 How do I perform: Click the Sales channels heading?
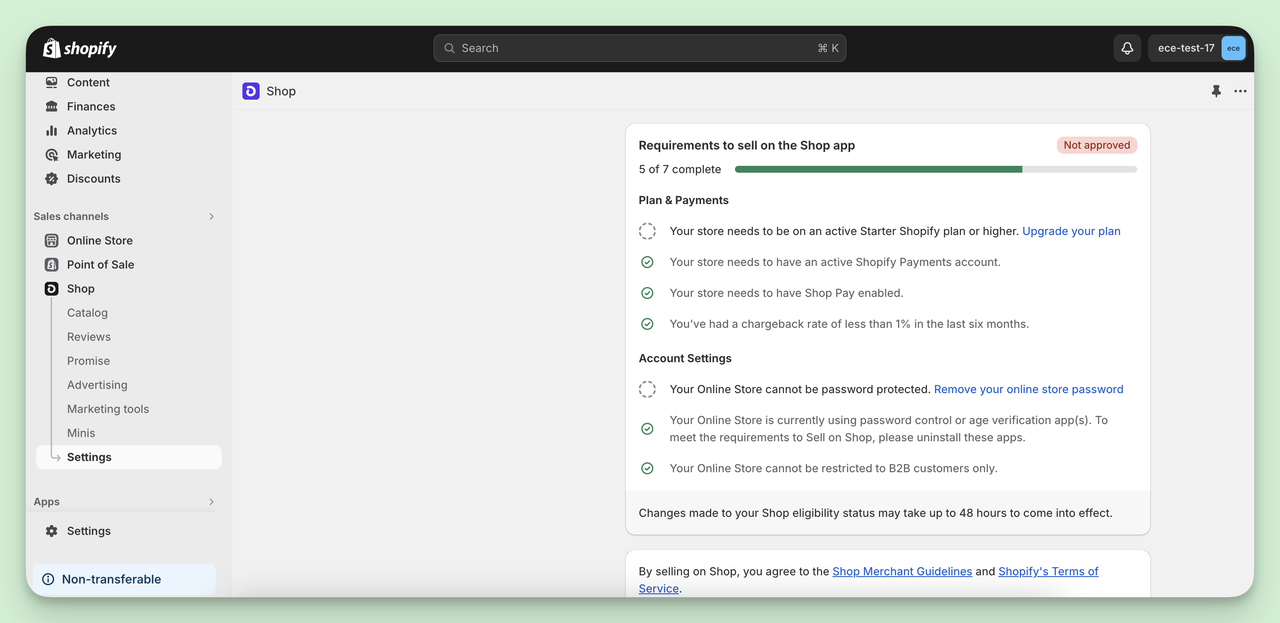71,216
